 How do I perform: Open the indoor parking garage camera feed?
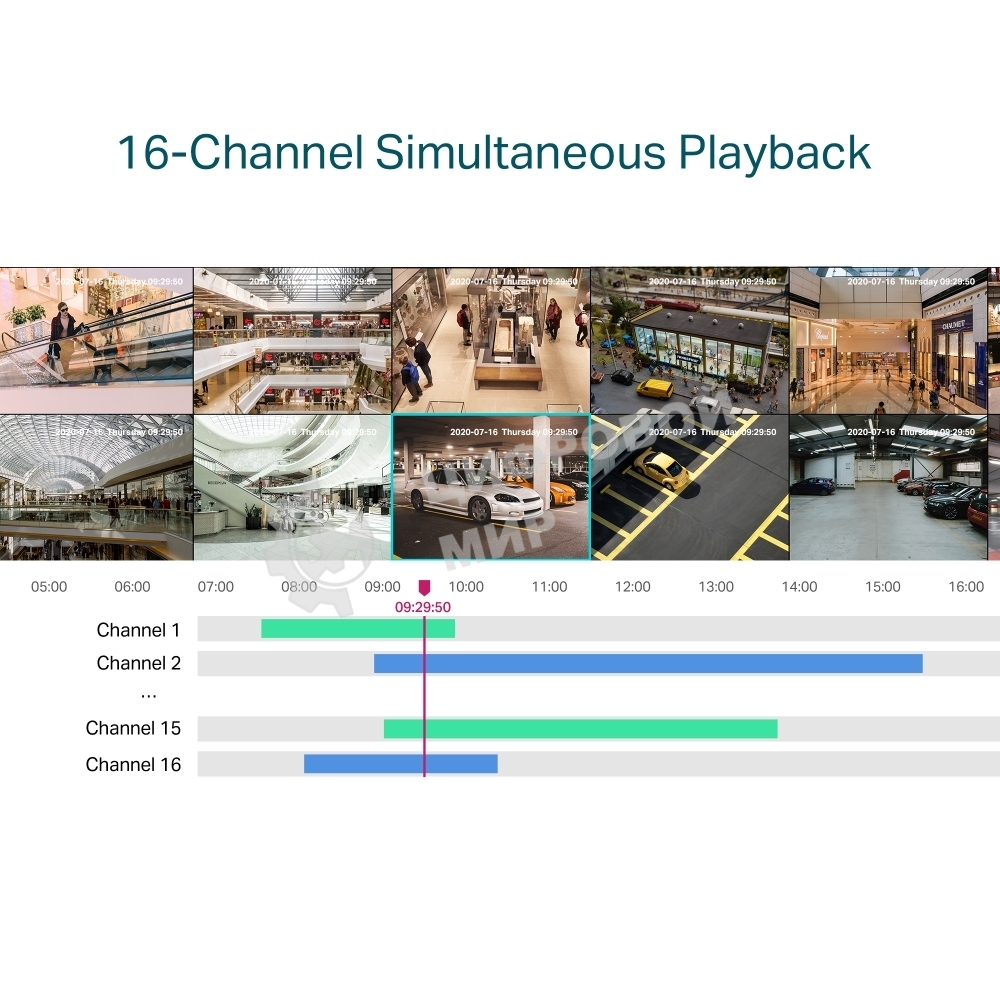(x=888, y=488)
